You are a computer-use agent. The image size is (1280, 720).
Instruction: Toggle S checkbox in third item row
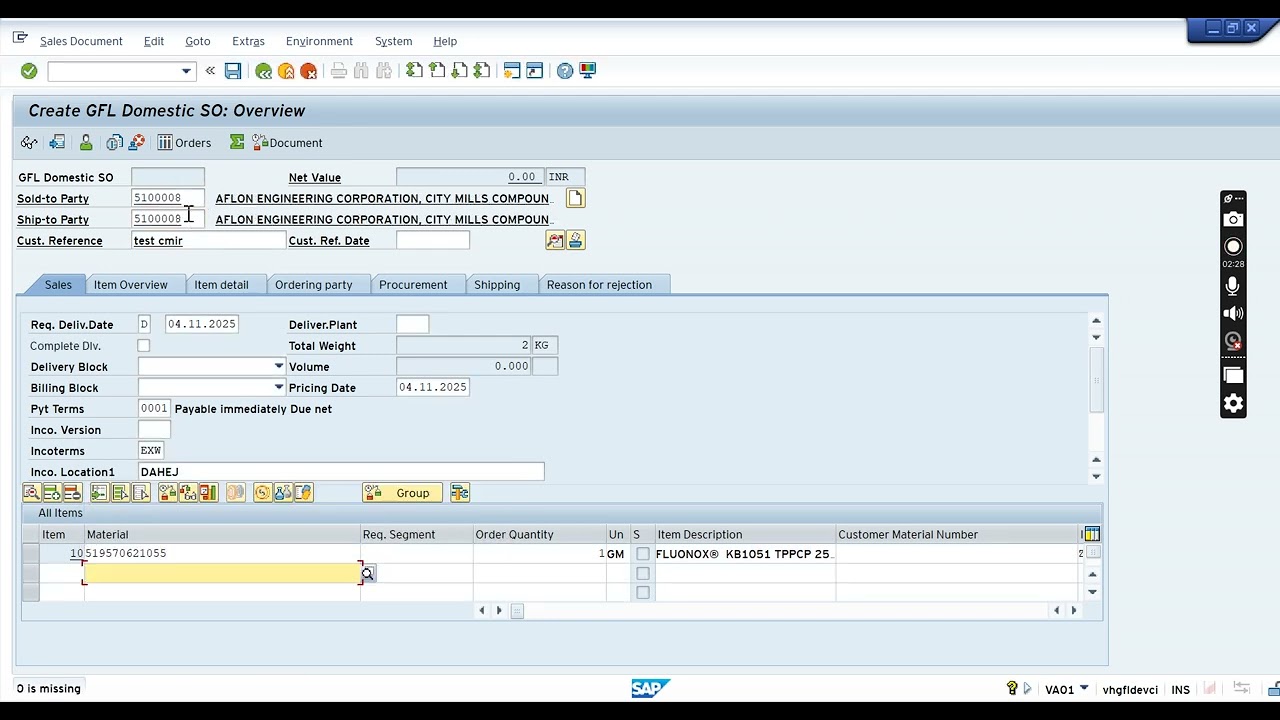643,593
